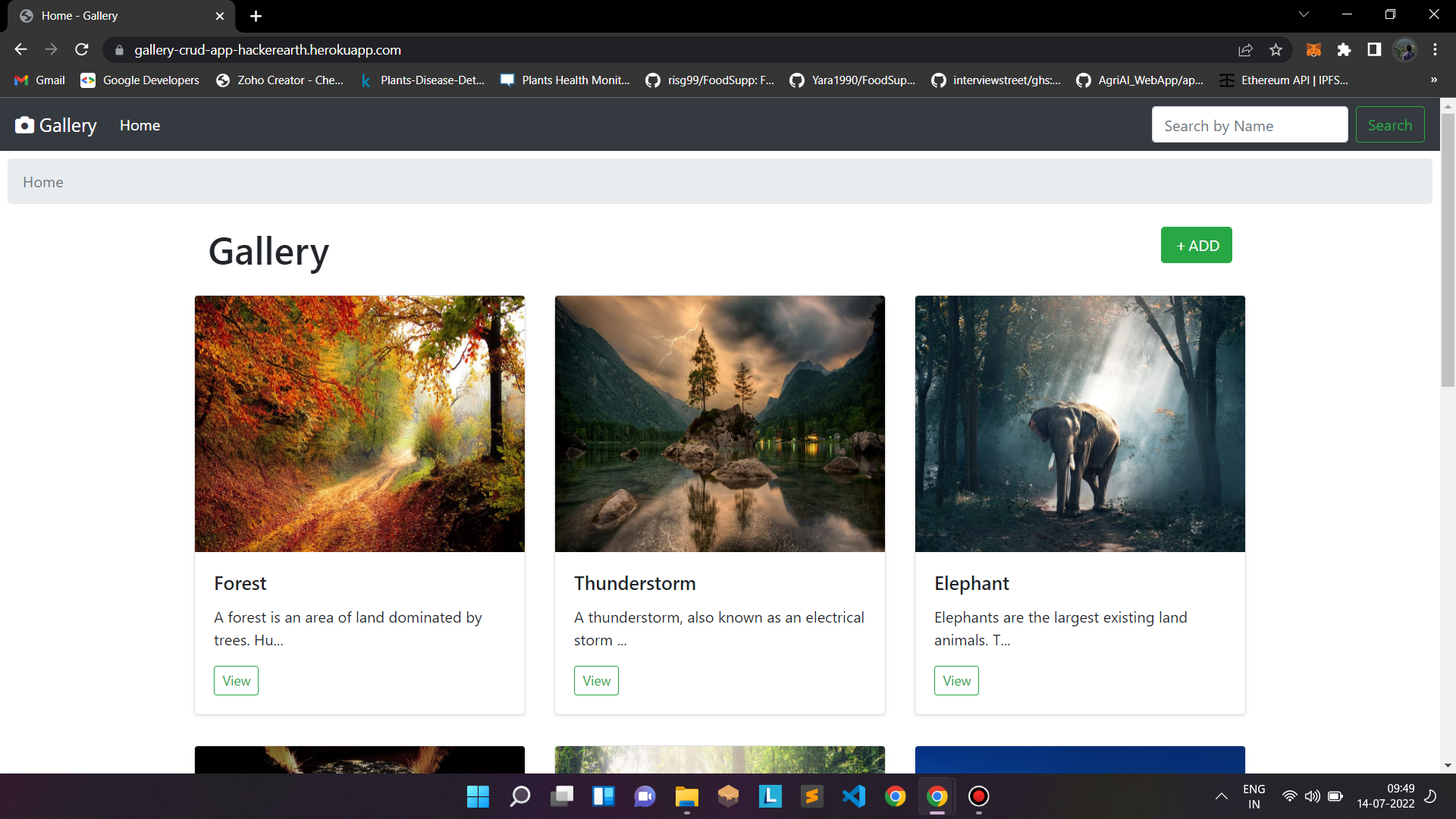Click the share icon in the address bar
The image size is (1456, 819).
(1246, 49)
